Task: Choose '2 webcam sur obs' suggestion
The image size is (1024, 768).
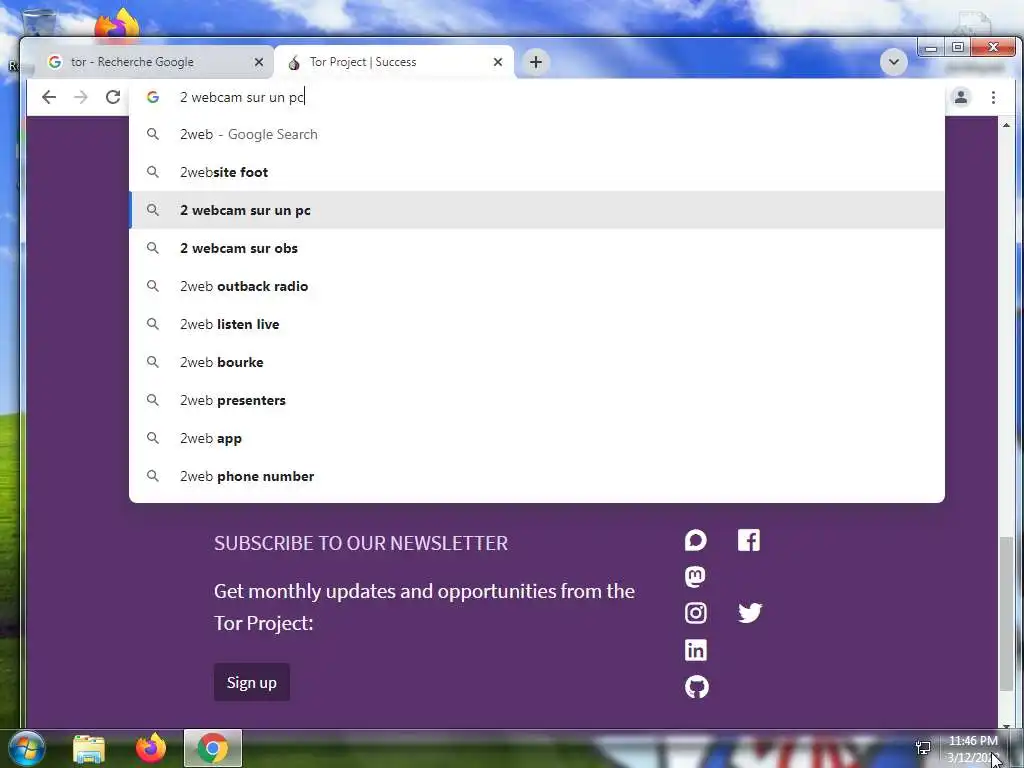Action: point(537,248)
